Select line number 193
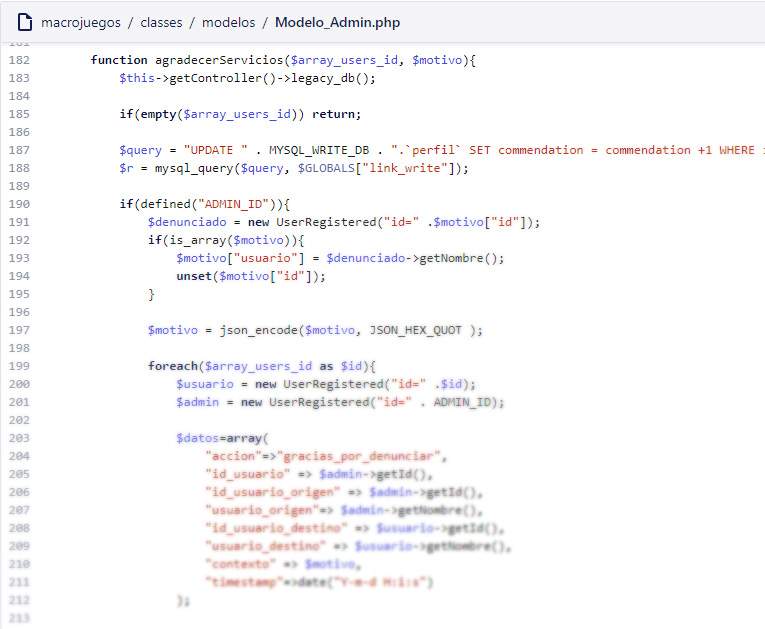This screenshot has height=629, width=765. pos(19,258)
